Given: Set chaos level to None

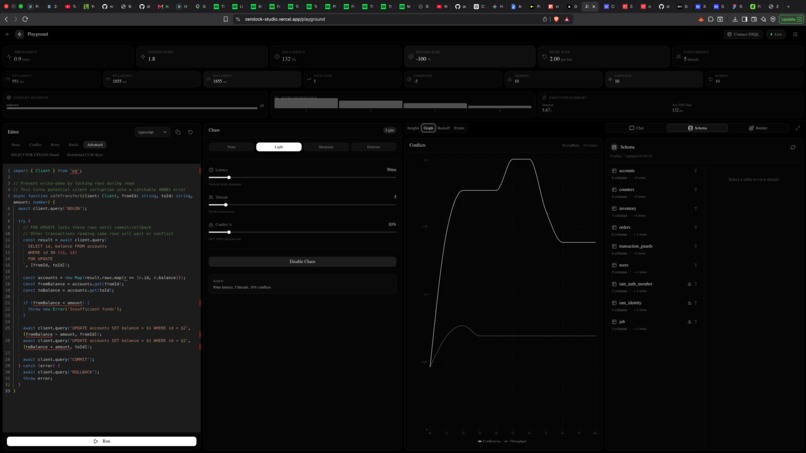Looking at the screenshot, I should tap(231, 147).
